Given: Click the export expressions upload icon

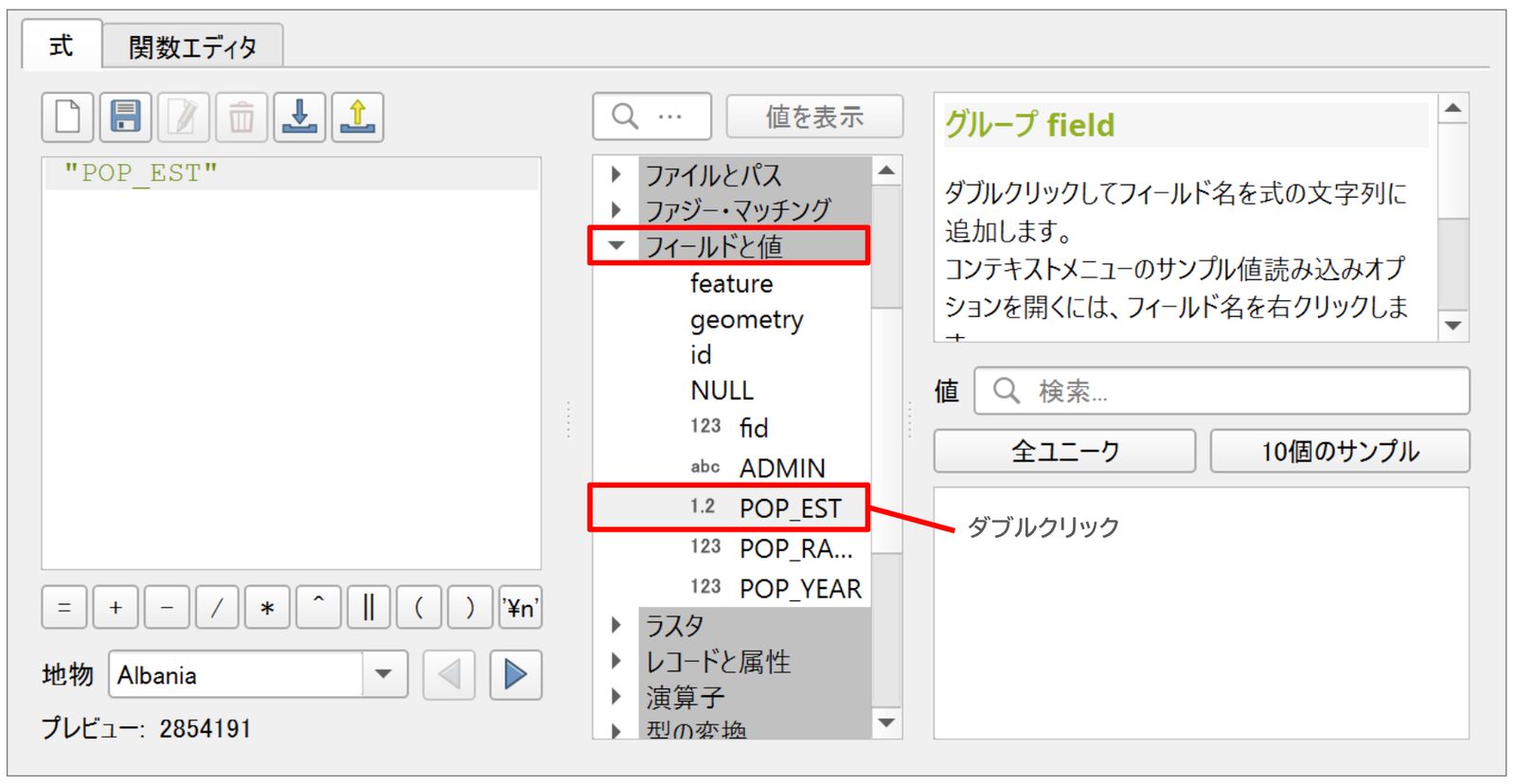Looking at the screenshot, I should (357, 117).
